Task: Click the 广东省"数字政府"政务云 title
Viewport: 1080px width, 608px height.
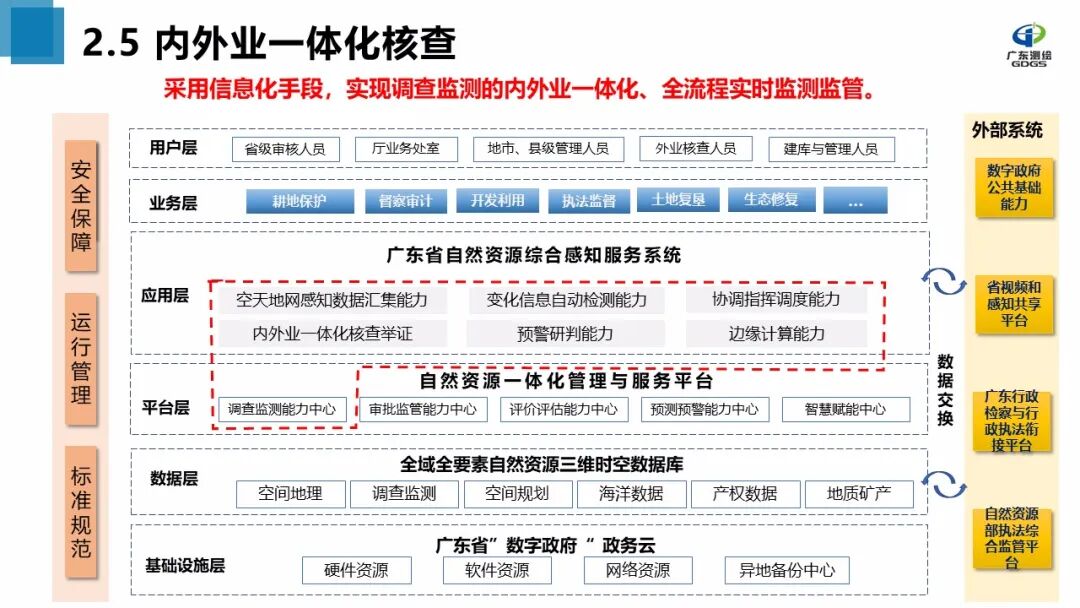Action: (546, 545)
